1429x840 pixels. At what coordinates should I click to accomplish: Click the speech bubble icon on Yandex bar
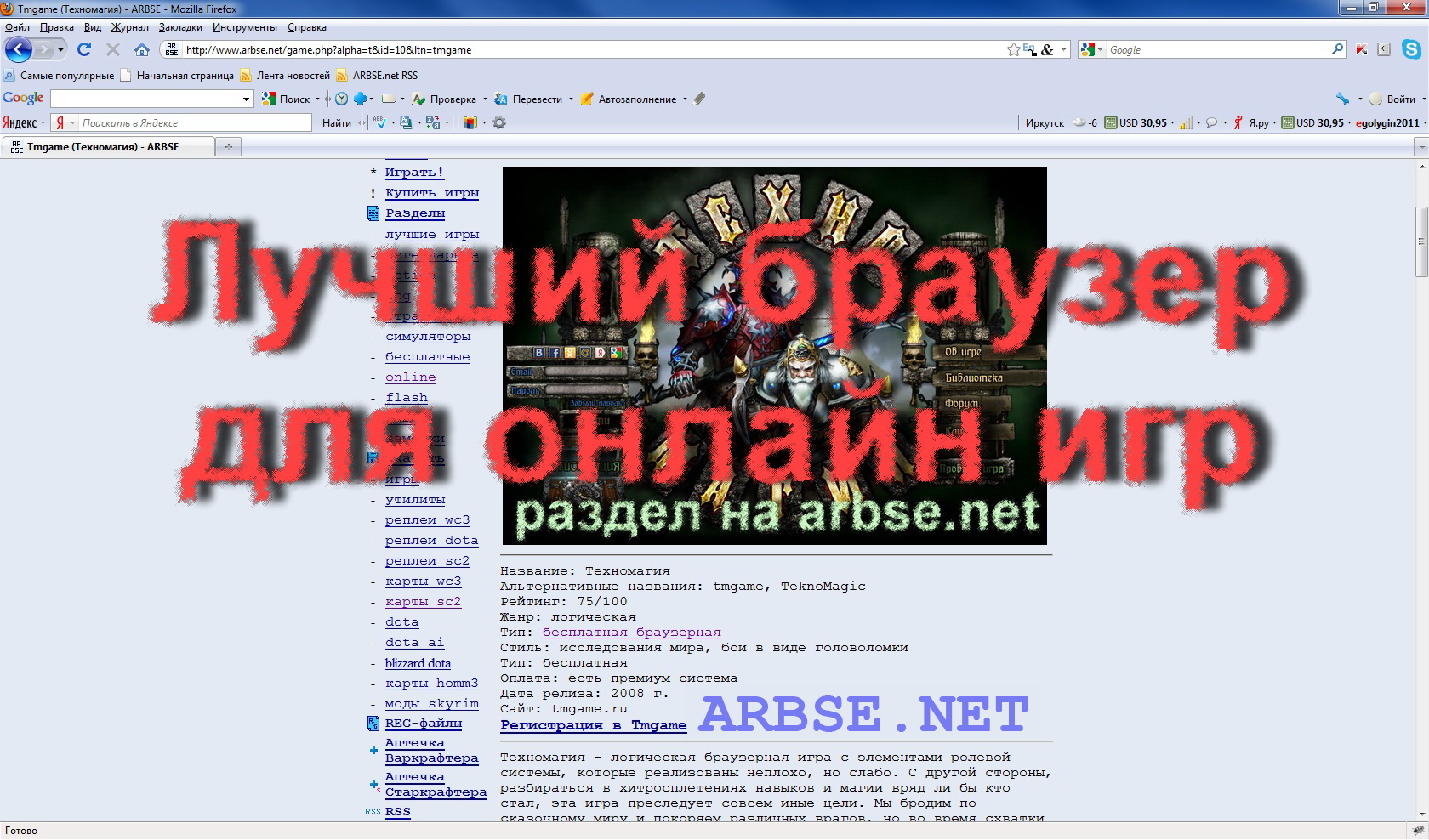pos(1211,122)
